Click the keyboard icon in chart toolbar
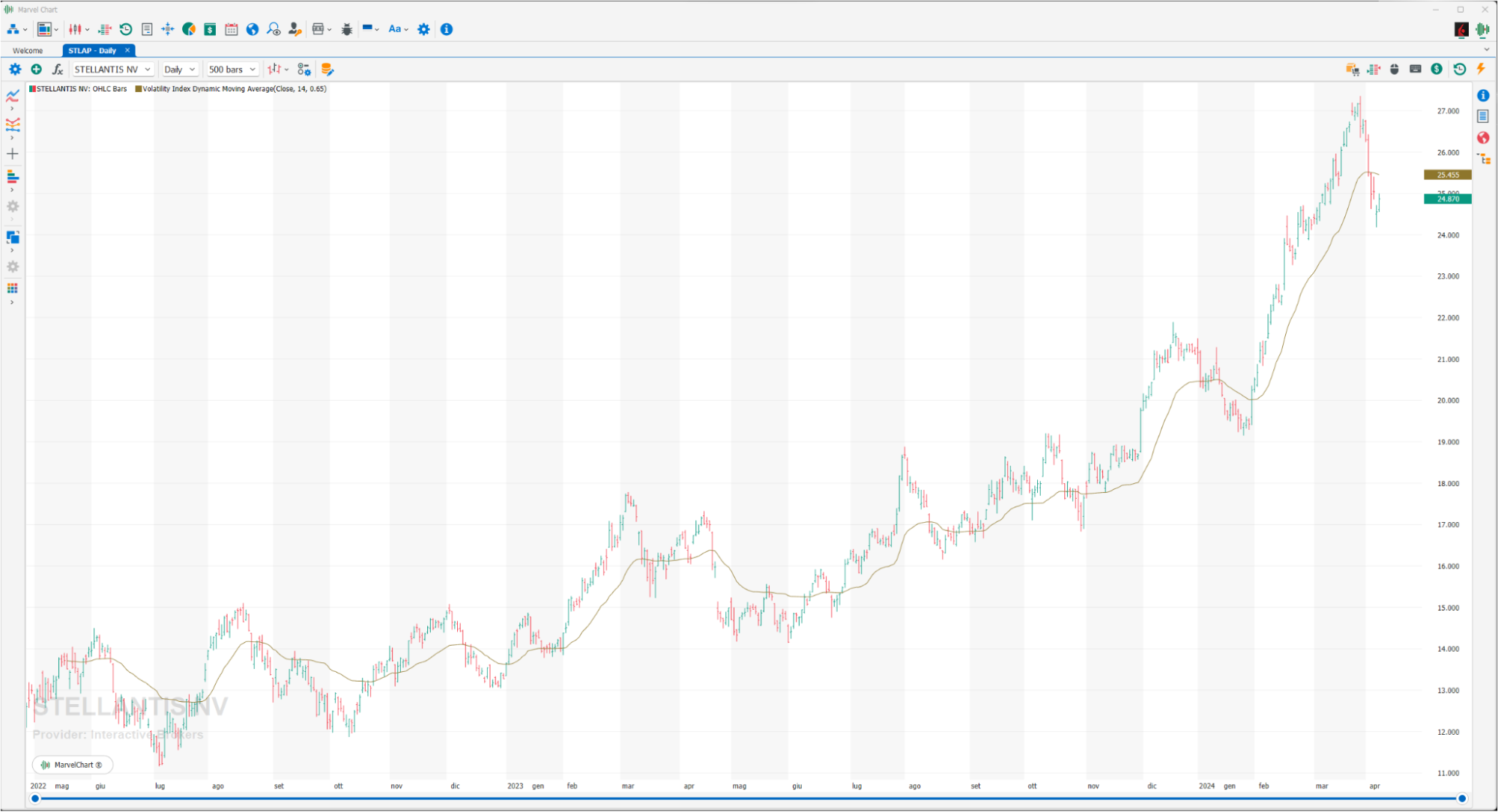This screenshot has height=812, width=1498. point(1416,69)
